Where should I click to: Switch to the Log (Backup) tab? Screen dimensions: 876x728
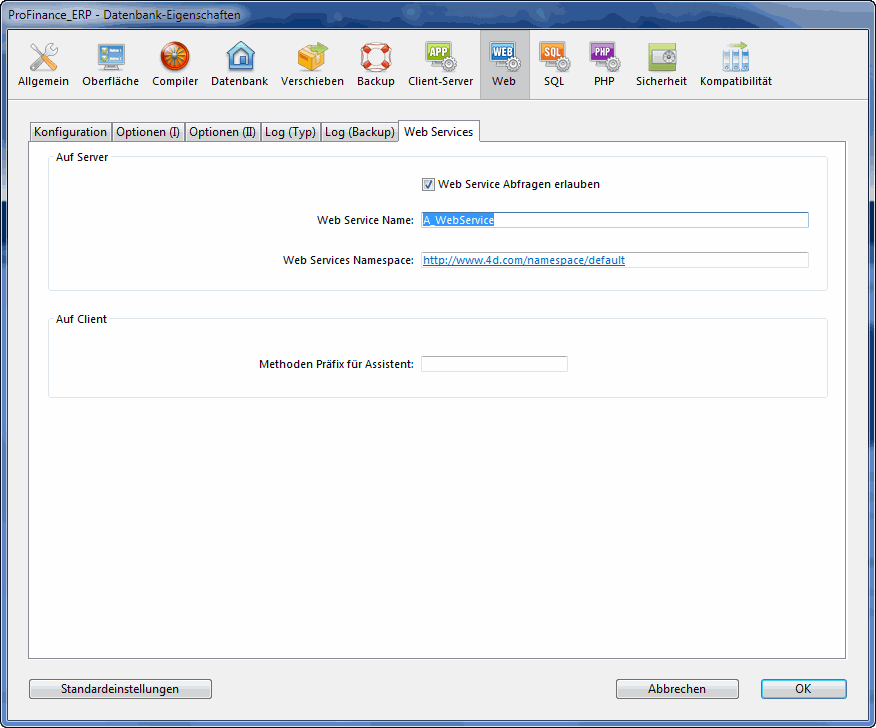[359, 132]
